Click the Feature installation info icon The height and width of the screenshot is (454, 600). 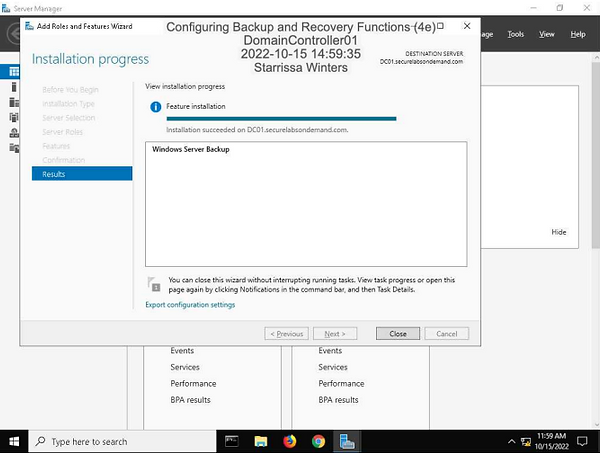point(155,107)
